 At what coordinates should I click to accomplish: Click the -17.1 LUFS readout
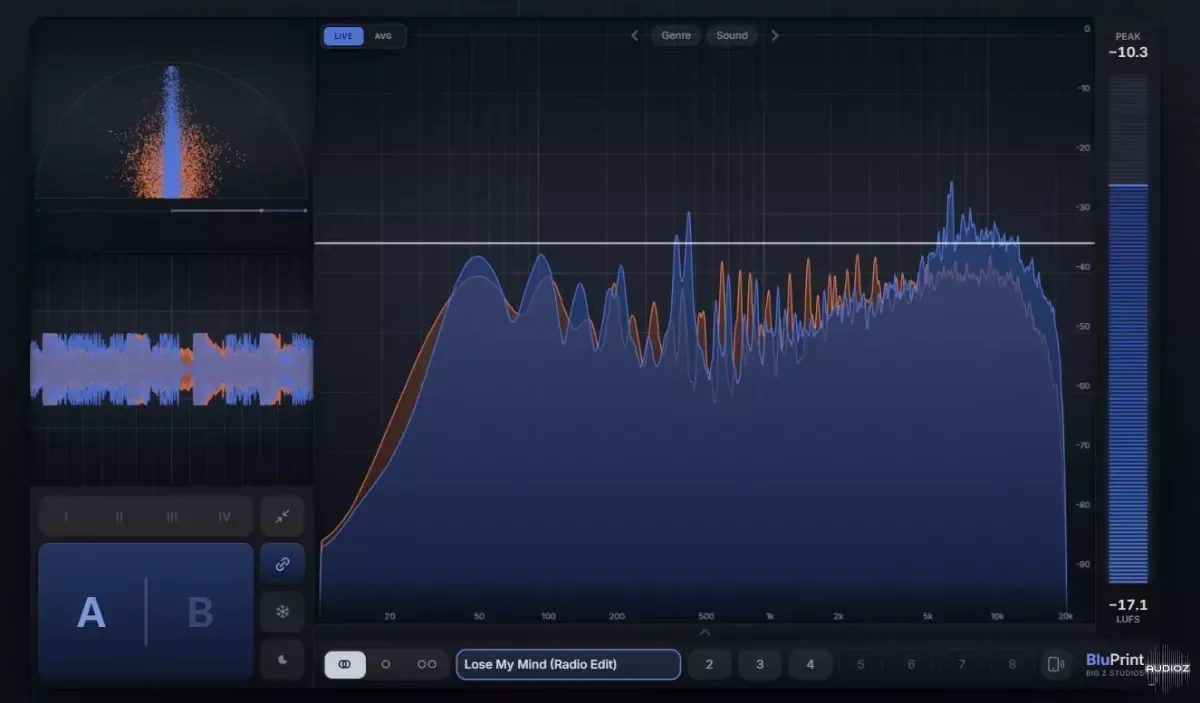pos(1128,611)
